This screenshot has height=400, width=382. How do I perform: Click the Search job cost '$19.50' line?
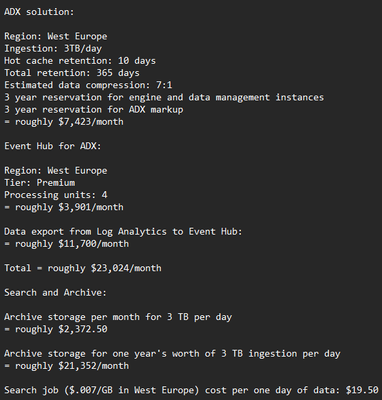click(x=191, y=390)
